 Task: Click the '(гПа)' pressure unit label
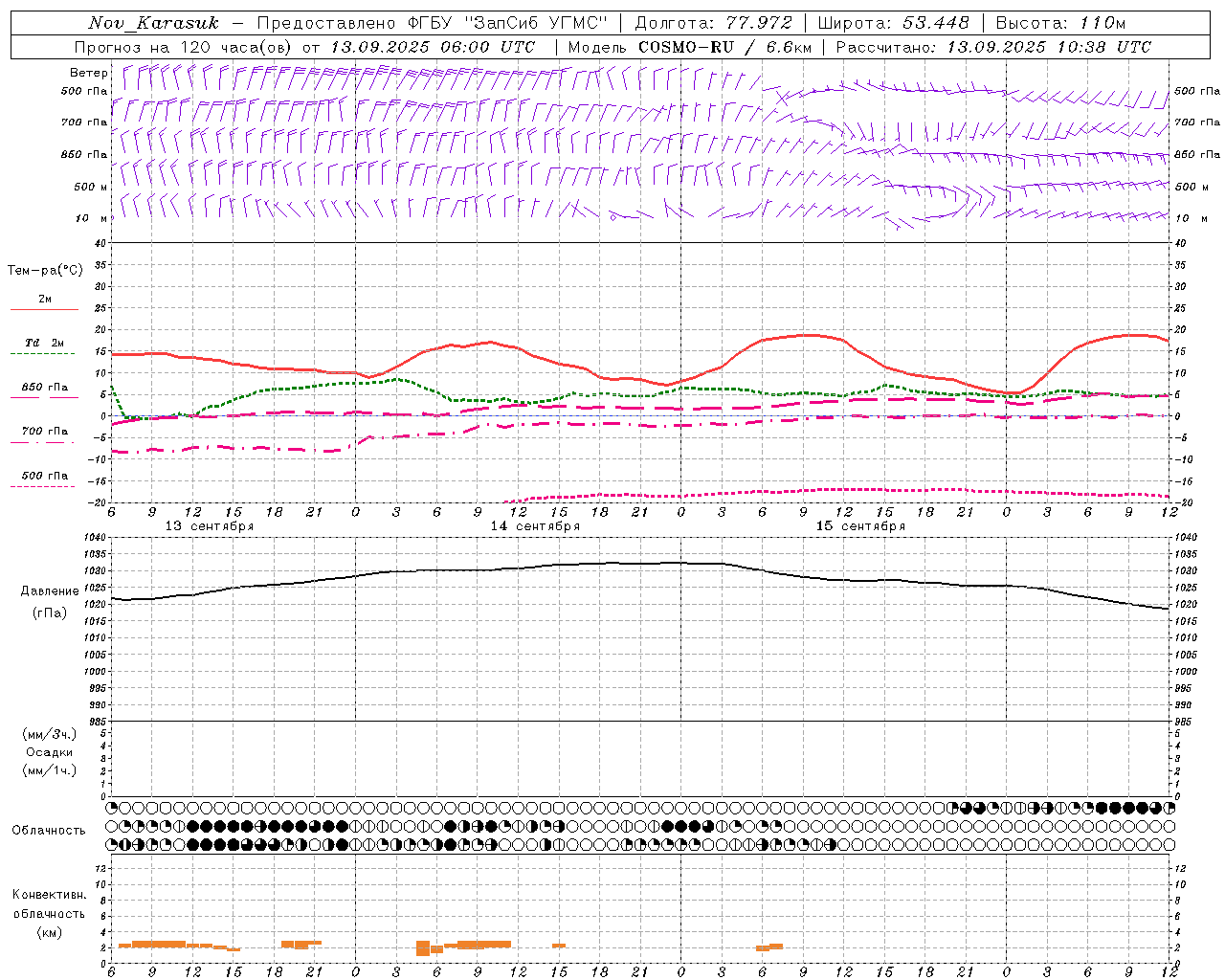[50, 612]
